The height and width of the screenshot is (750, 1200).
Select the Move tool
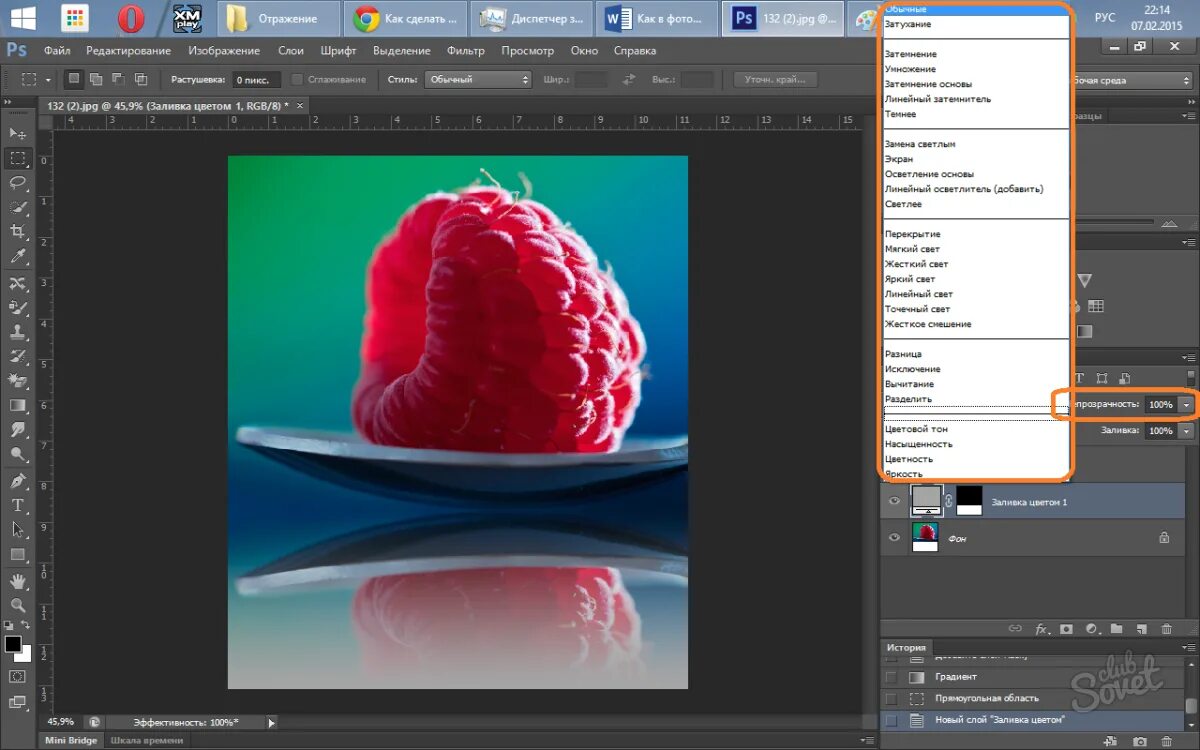click(x=18, y=133)
